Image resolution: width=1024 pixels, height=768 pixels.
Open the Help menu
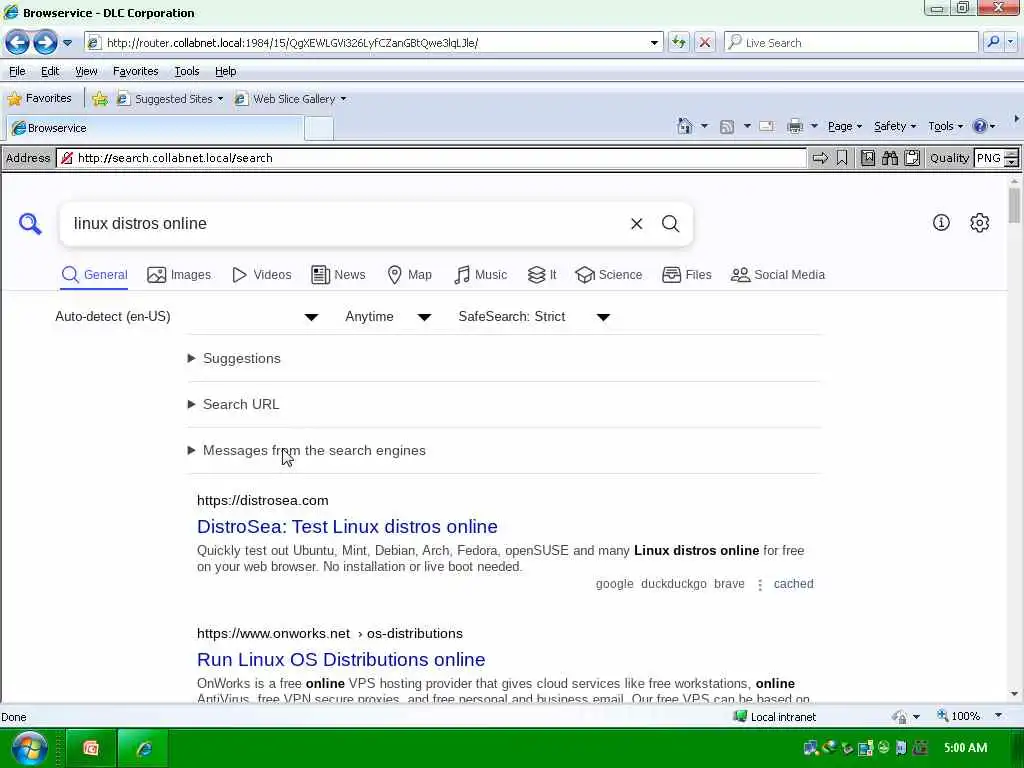(x=225, y=71)
